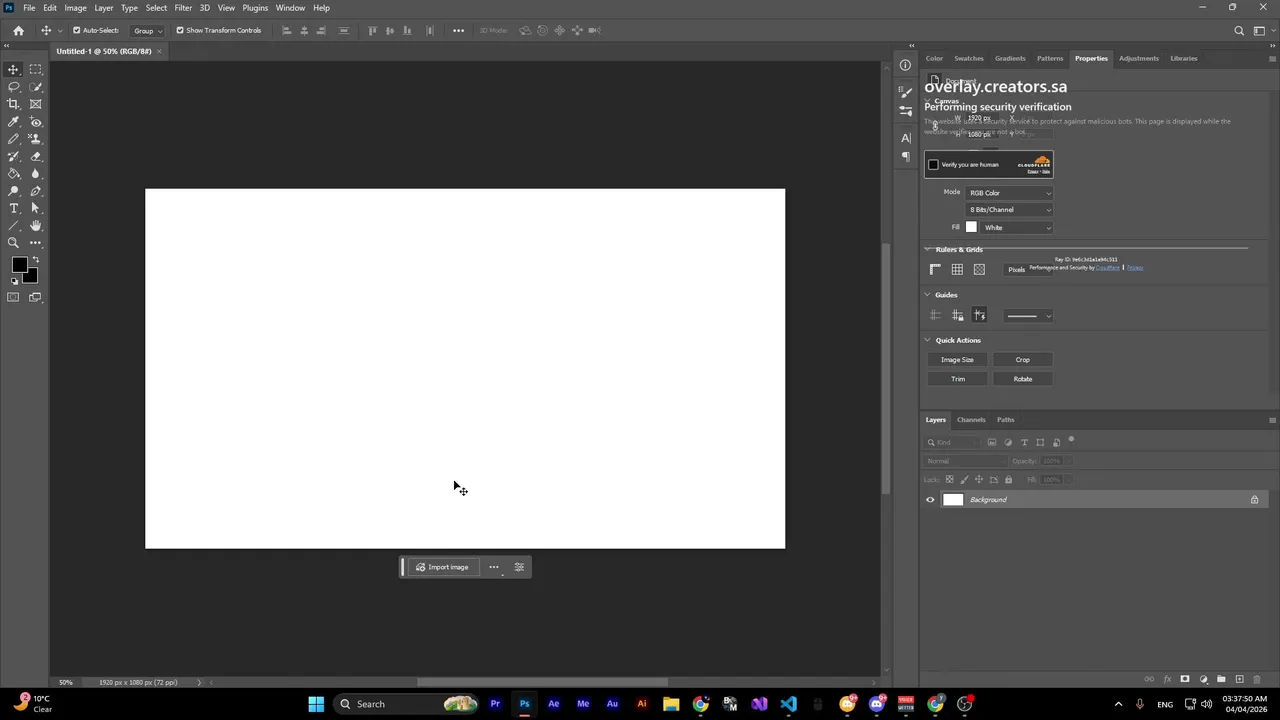The image size is (1280, 720).
Task: Select the Hand tool
Action: pyautogui.click(x=36, y=226)
